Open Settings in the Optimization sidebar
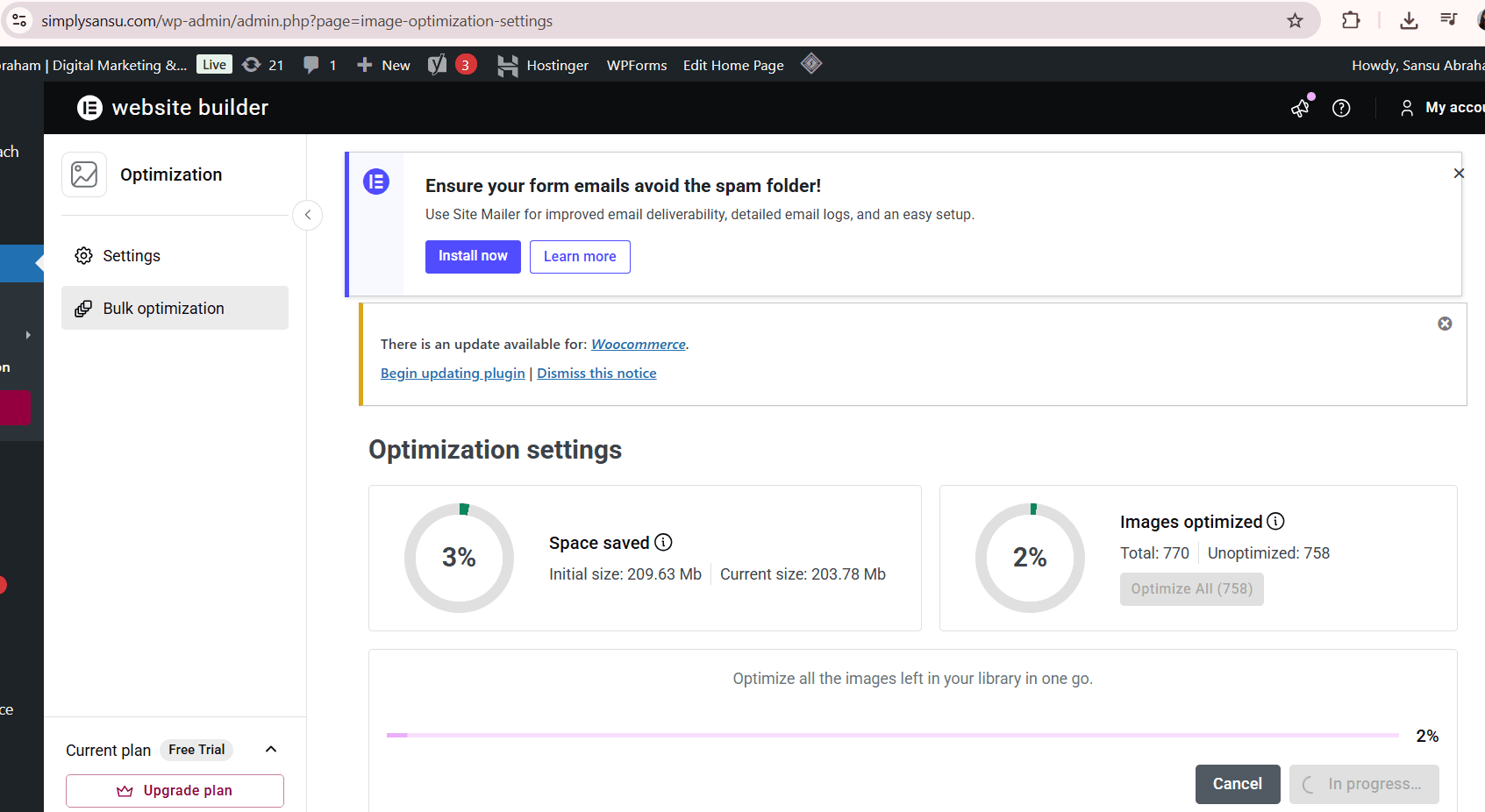Screen dimensions: 1485x812 [175, 255]
